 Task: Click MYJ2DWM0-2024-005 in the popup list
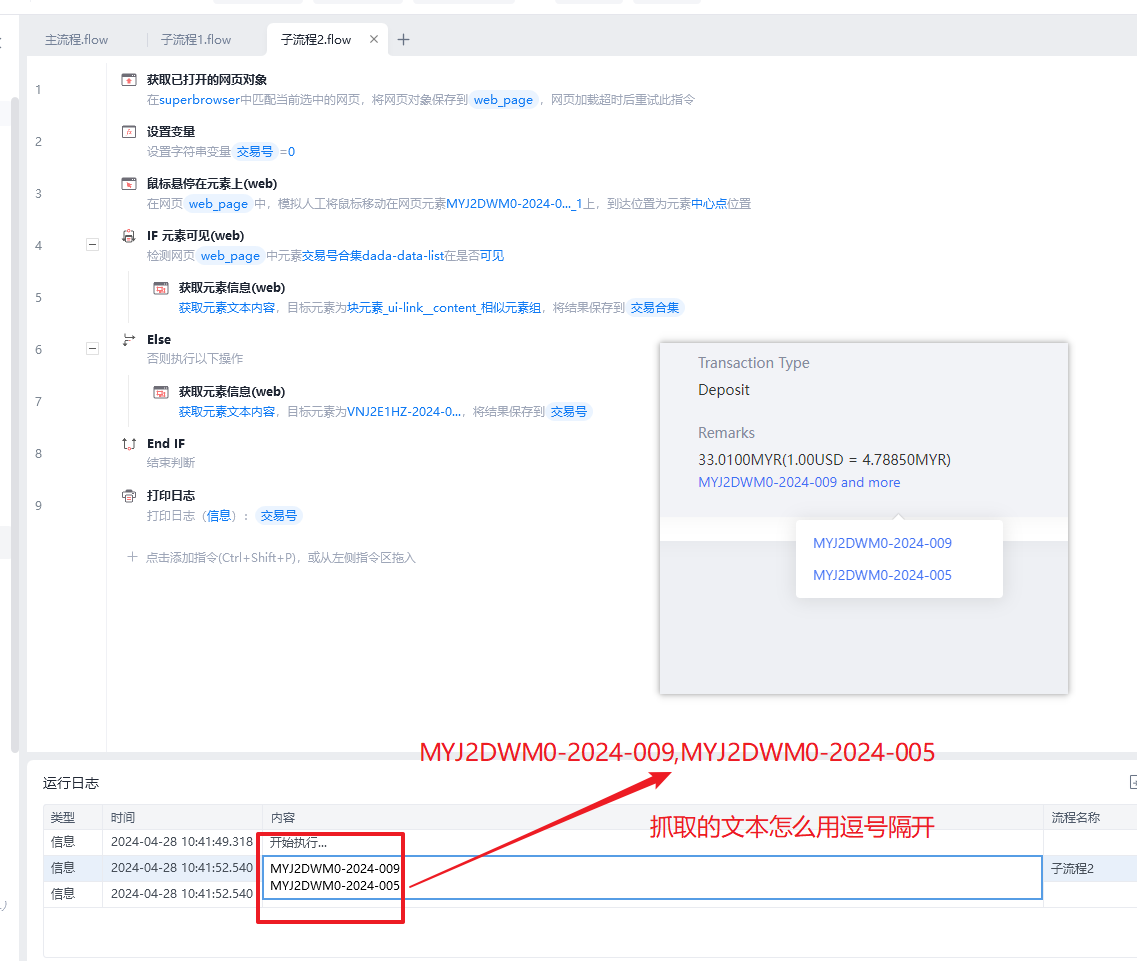click(882, 575)
